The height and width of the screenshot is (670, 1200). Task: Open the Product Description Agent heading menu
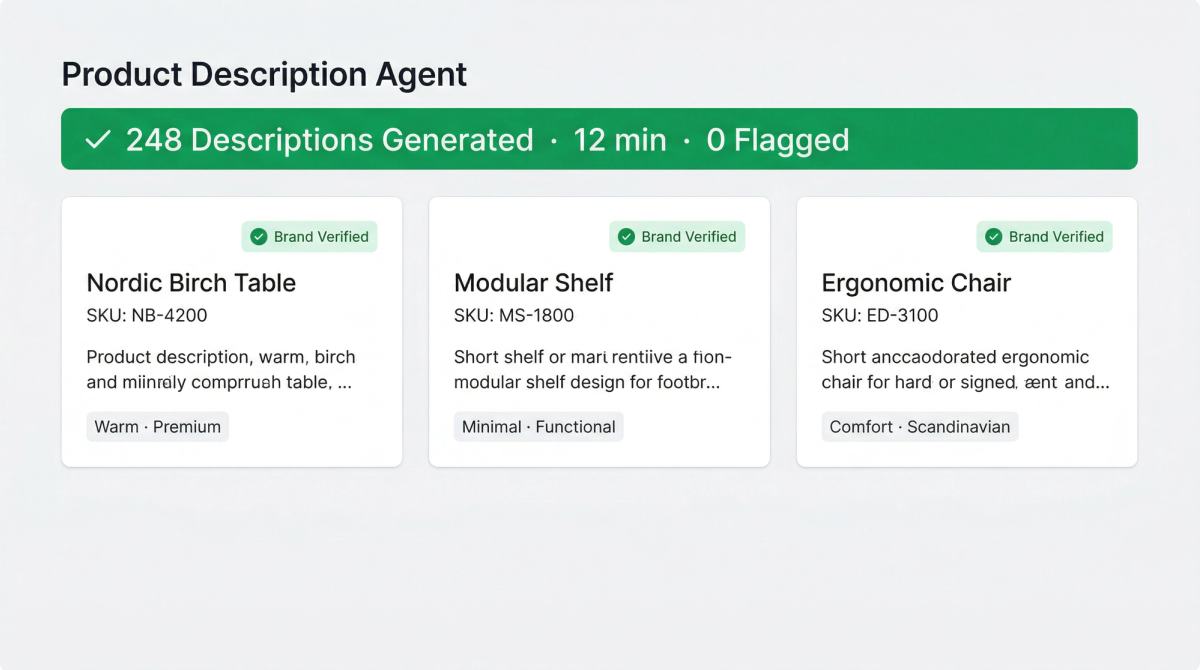point(264,74)
